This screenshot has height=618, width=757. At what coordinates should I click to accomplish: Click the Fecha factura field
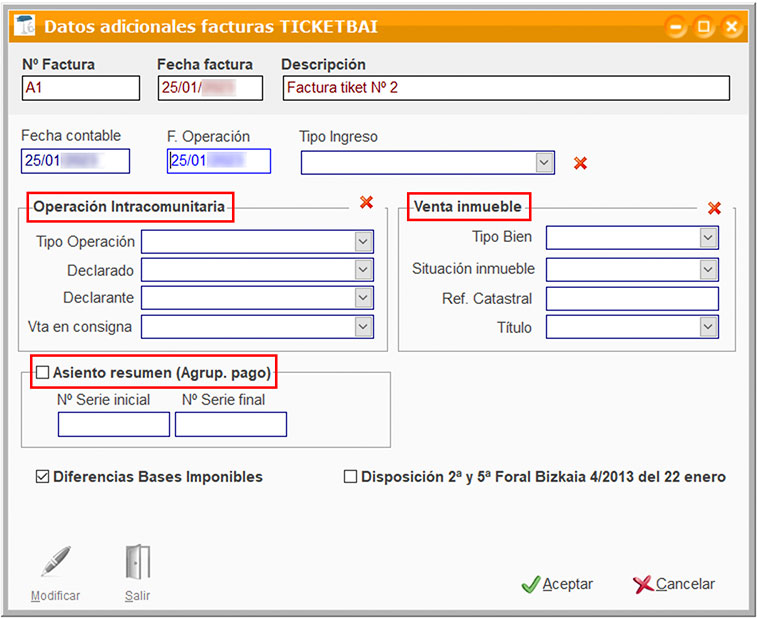(x=210, y=88)
